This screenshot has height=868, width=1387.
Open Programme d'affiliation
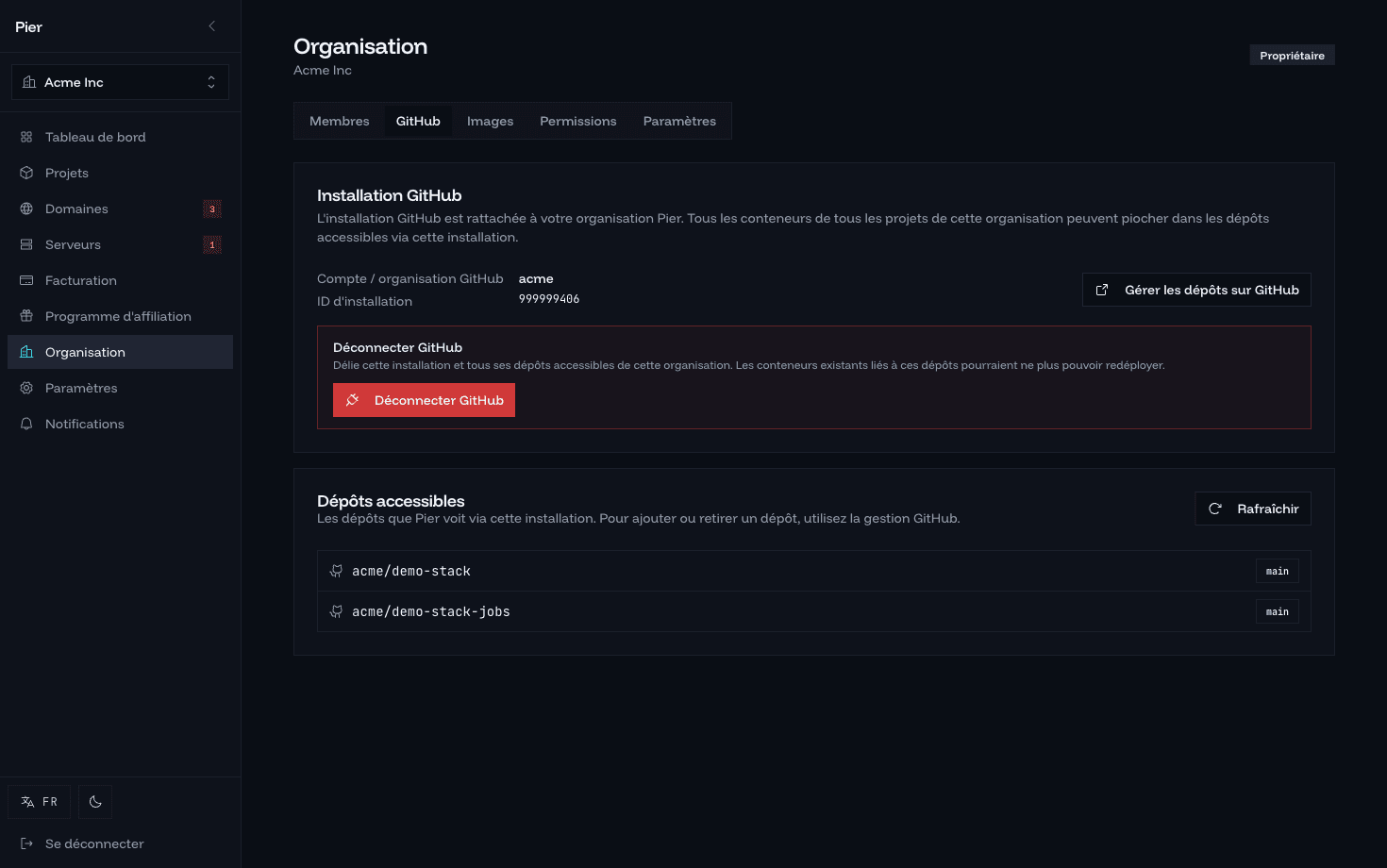(x=120, y=316)
